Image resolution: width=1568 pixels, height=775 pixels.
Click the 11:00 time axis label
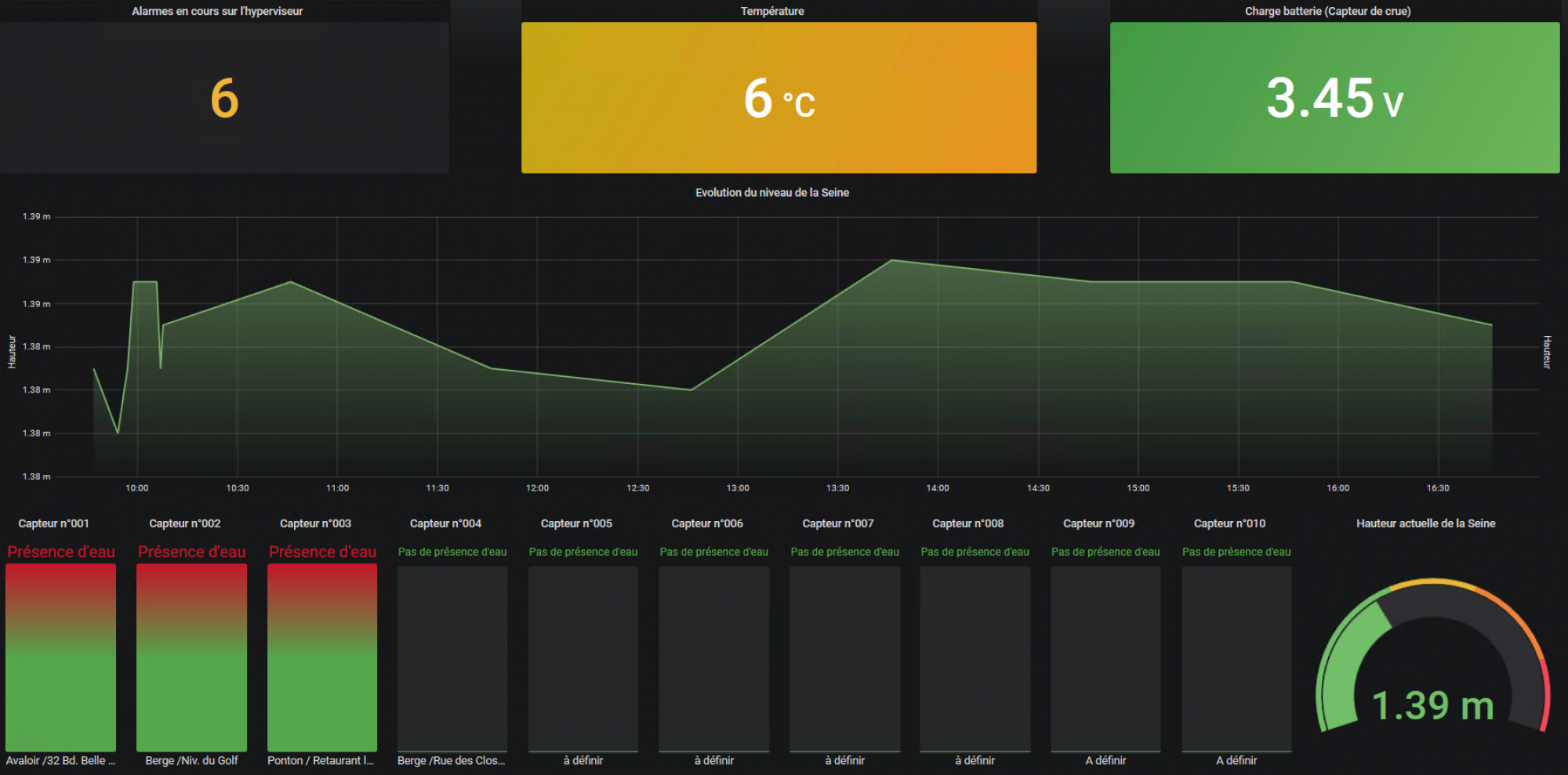tap(338, 488)
